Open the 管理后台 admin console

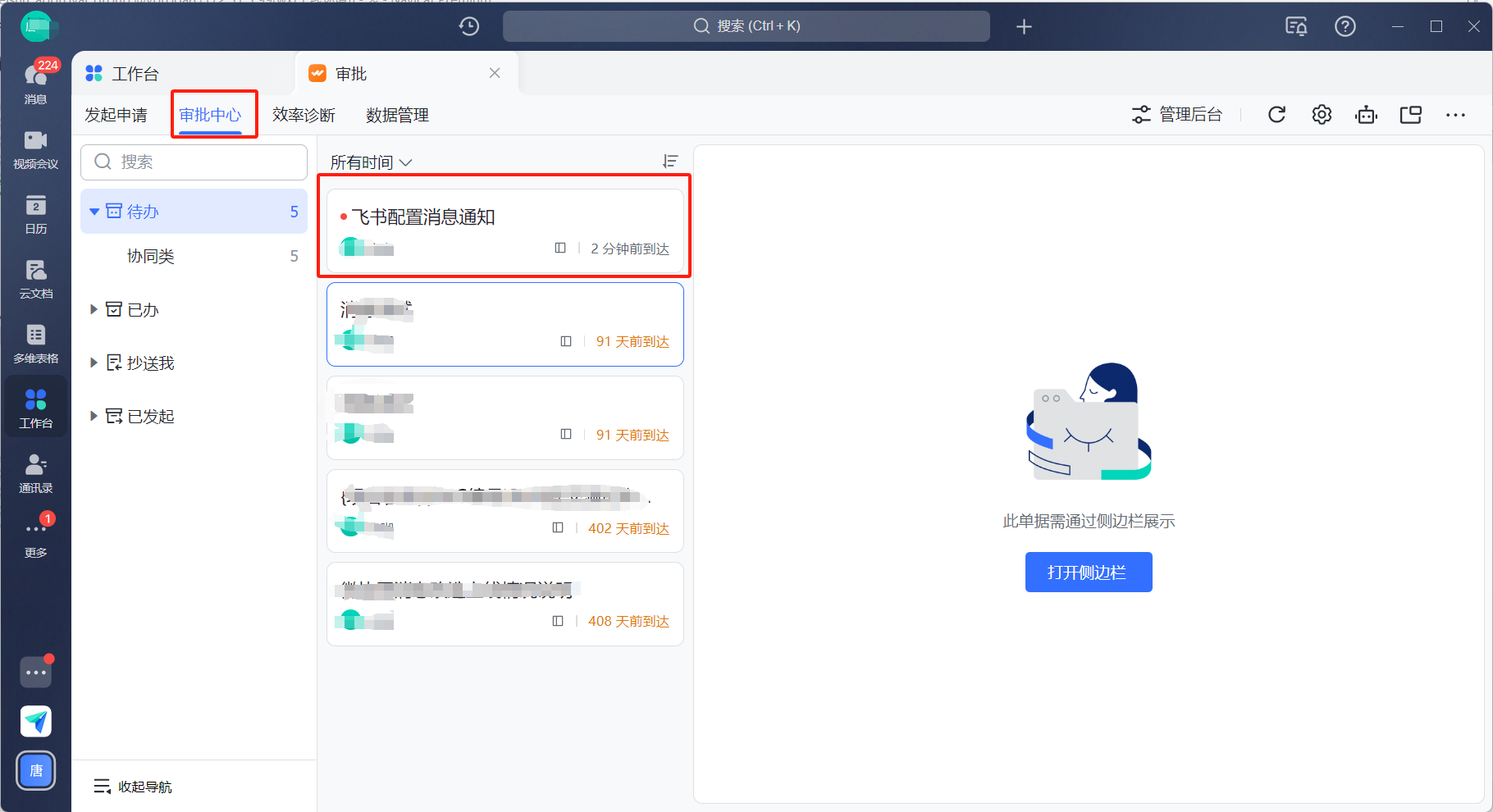[x=1177, y=115]
